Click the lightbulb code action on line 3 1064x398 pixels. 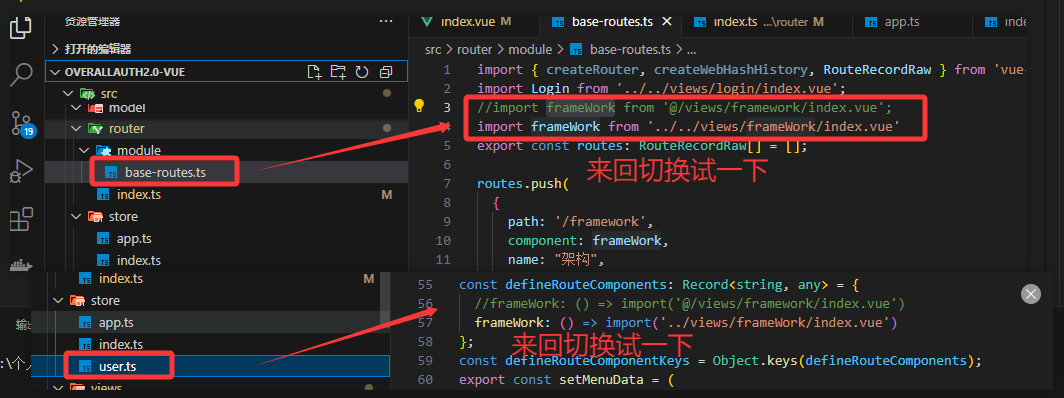419,106
